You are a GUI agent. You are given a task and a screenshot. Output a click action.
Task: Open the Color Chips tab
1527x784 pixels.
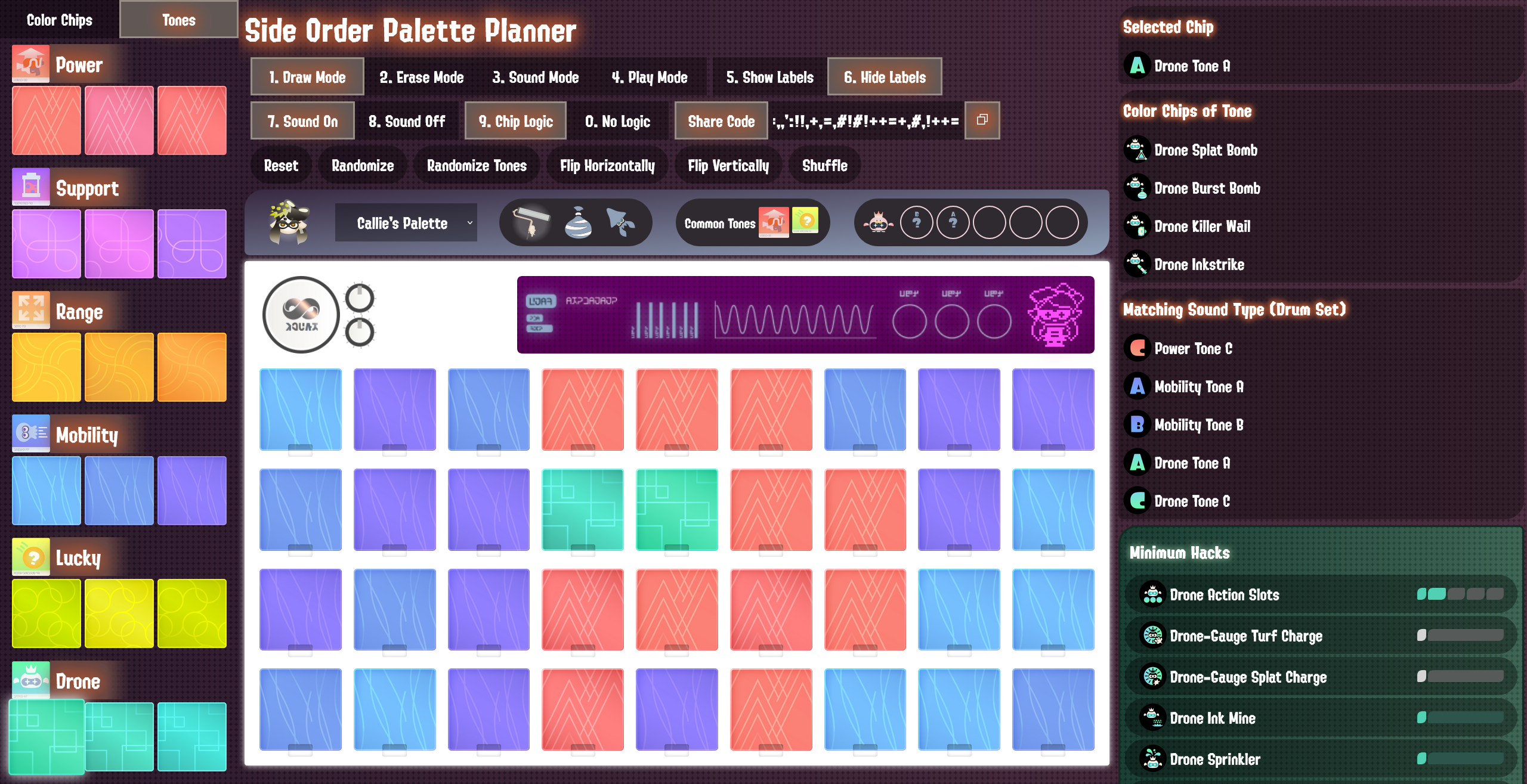[x=60, y=20]
